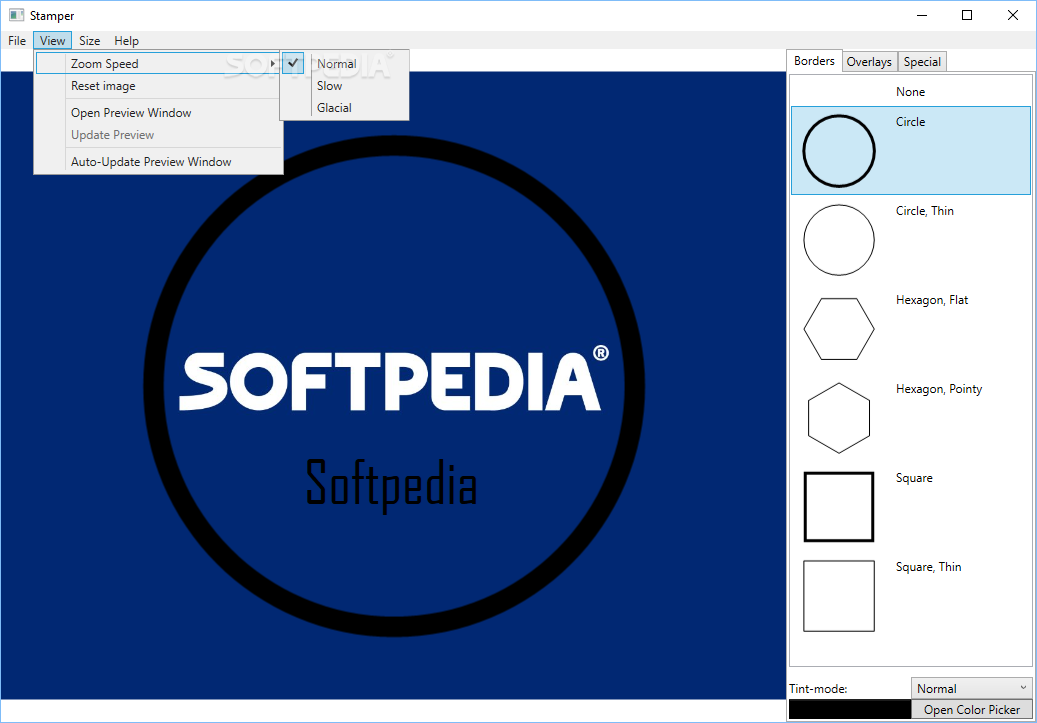The width and height of the screenshot is (1037, 723).
Task: Open the Tint-mode dropdown
Action: tap(971, 688)
